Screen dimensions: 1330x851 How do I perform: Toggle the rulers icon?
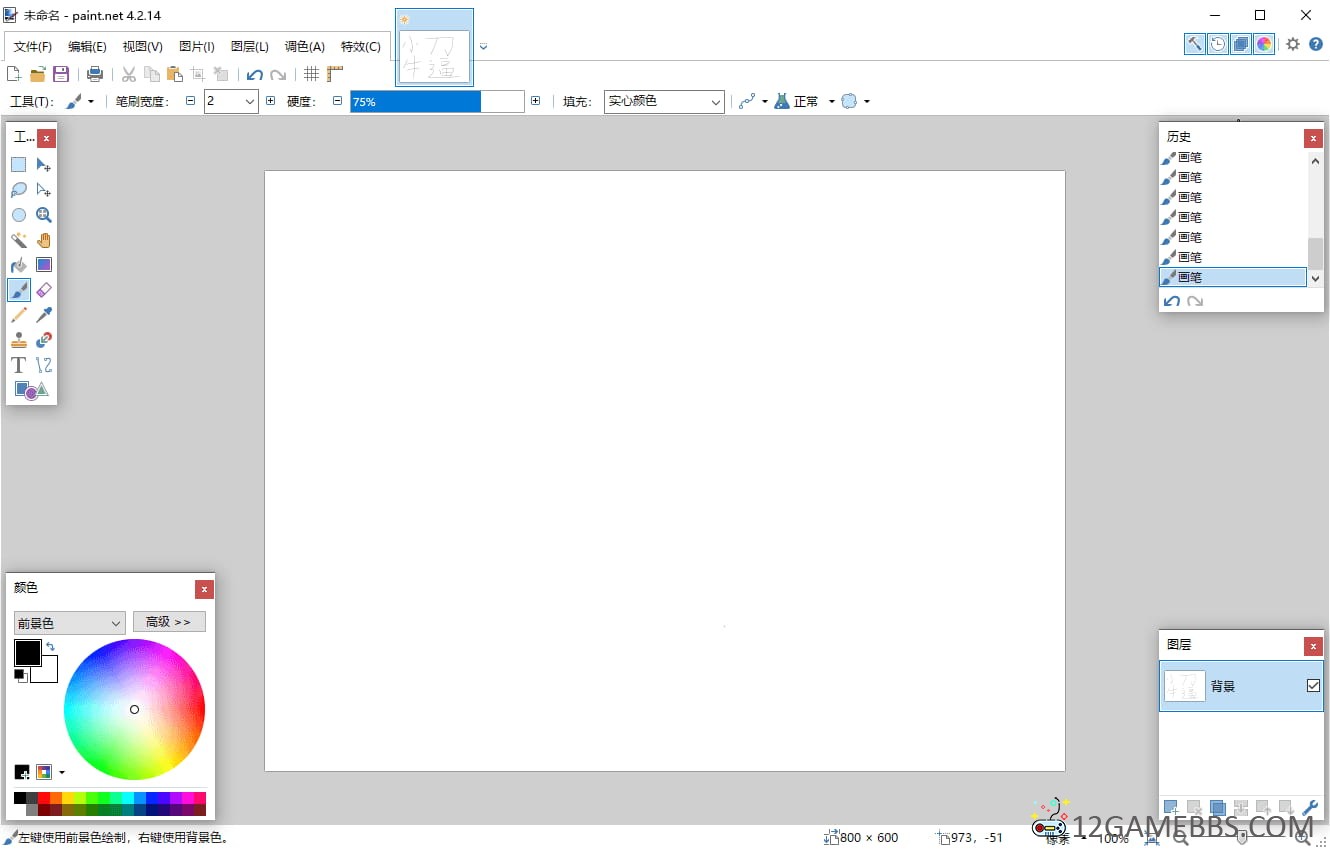point(335,74)
